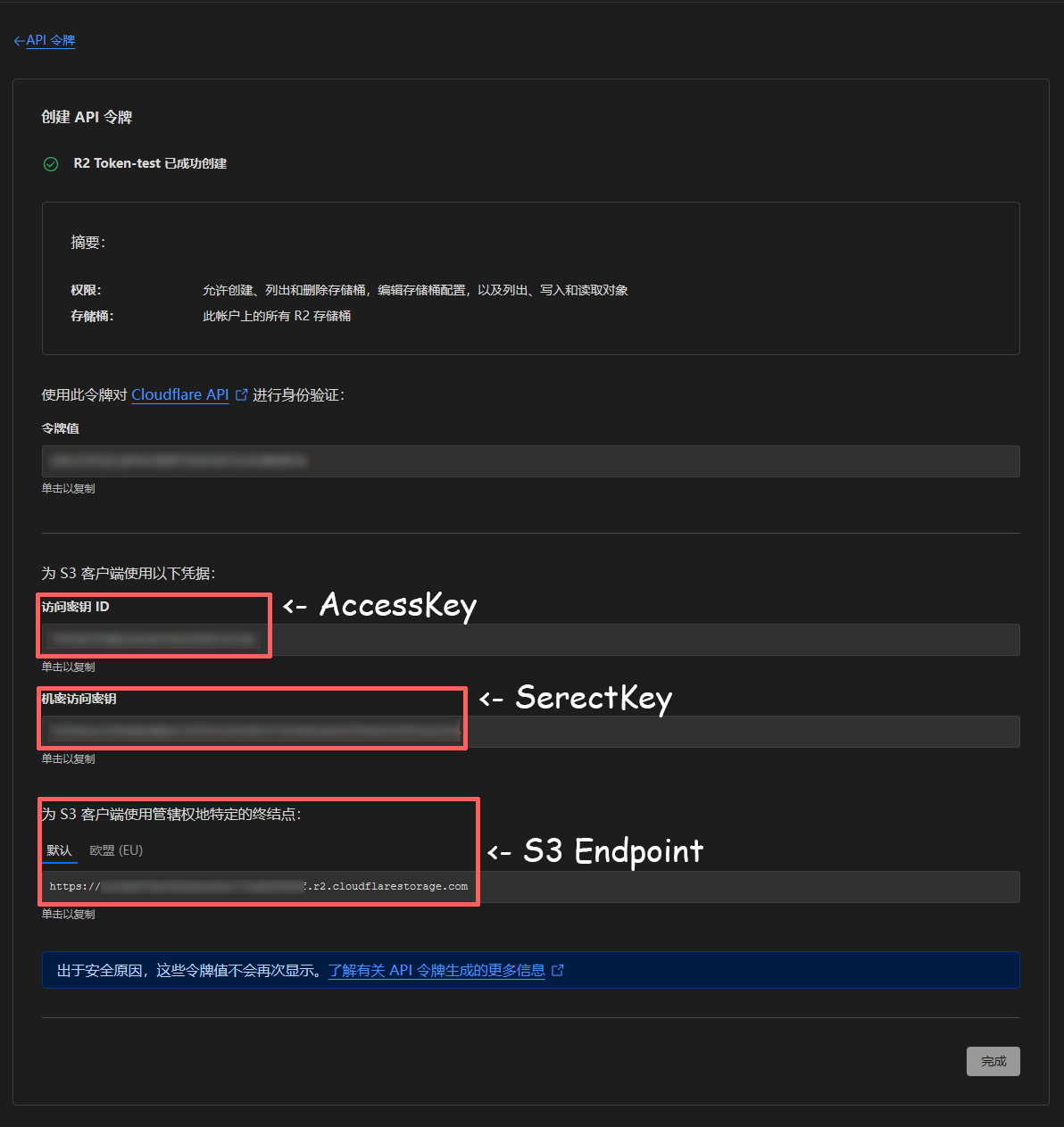Open 了解有关 API 令牌生成的更多信息 link
This screenshot has height=1127, width=1064.
[x=436, y=970]
